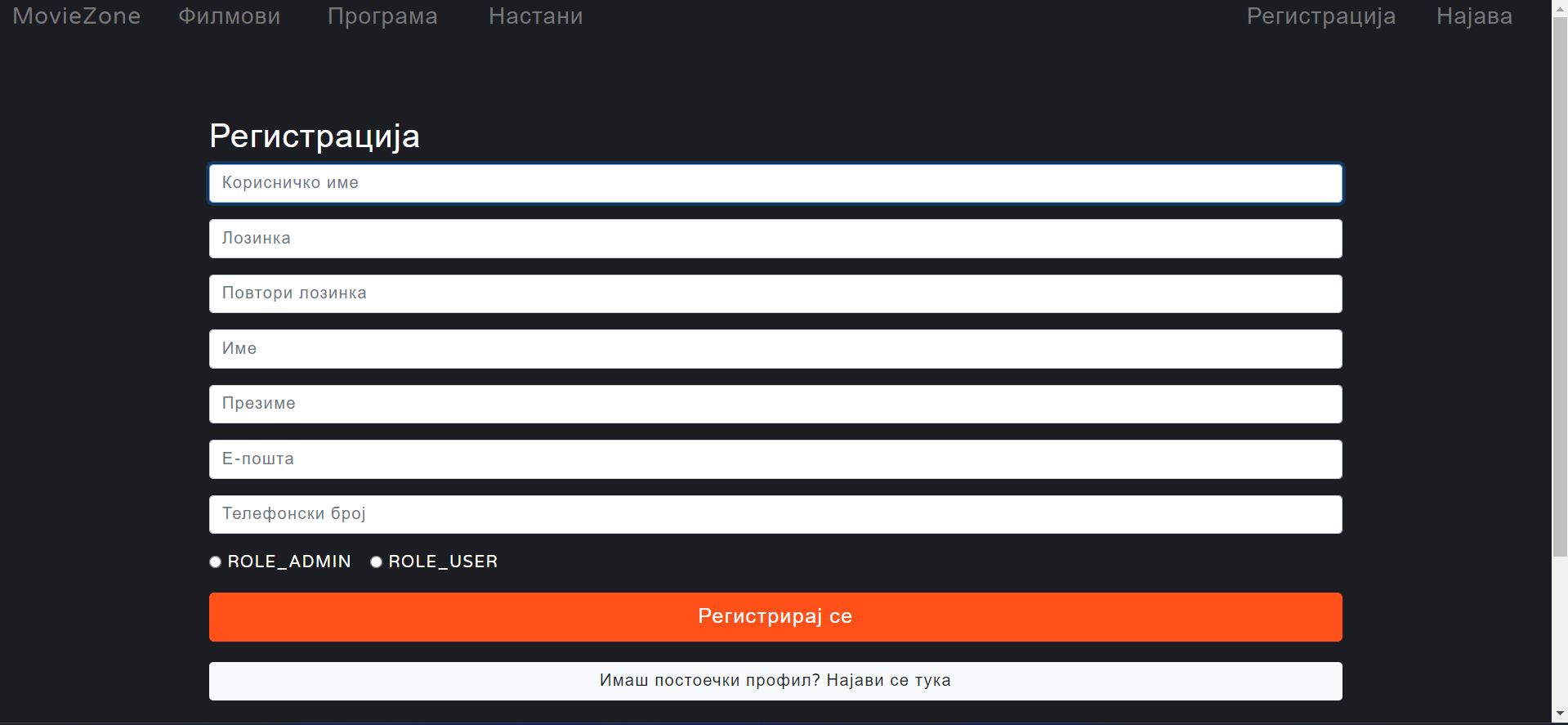Click the Најави се тука login button

click(775, 681)
